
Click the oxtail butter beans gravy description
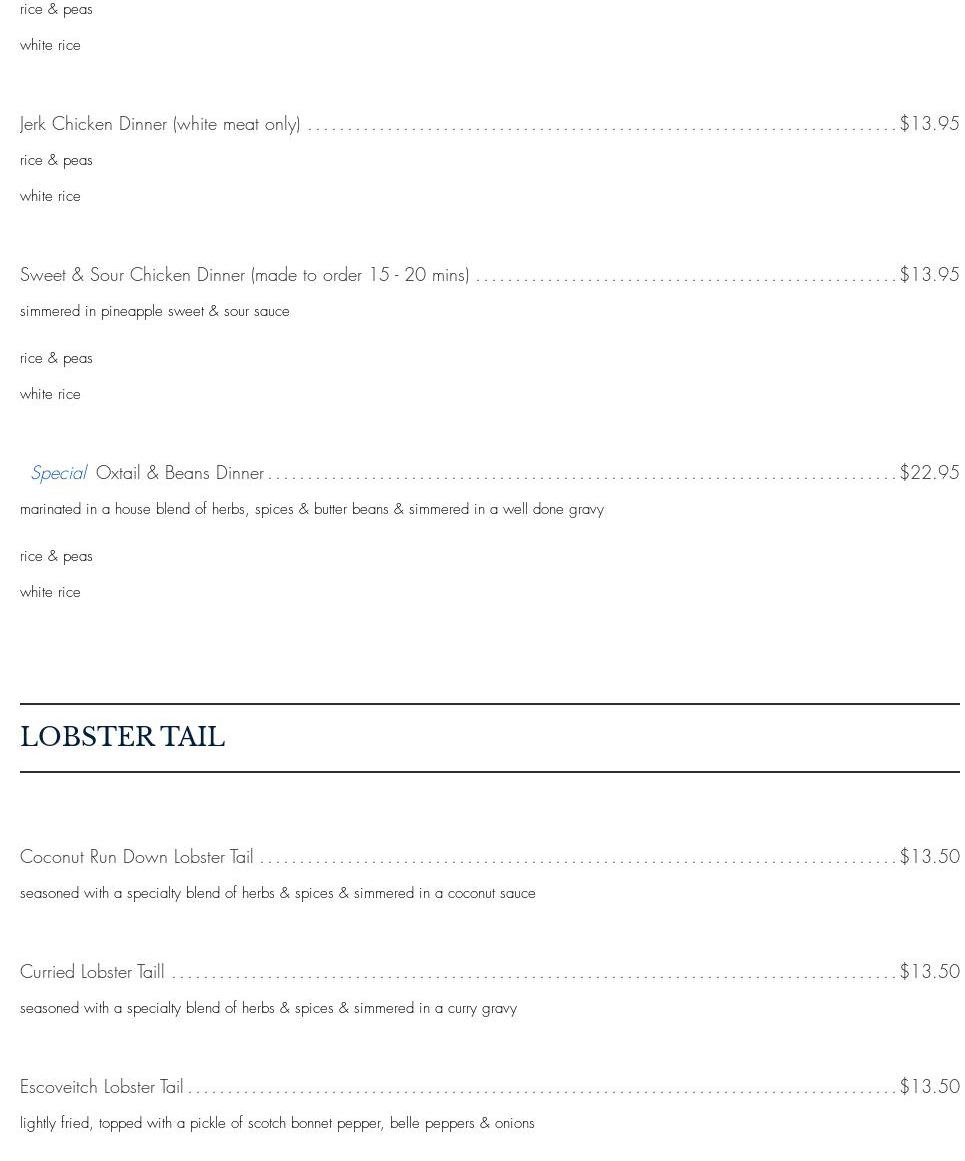click(x=312, y=509)
